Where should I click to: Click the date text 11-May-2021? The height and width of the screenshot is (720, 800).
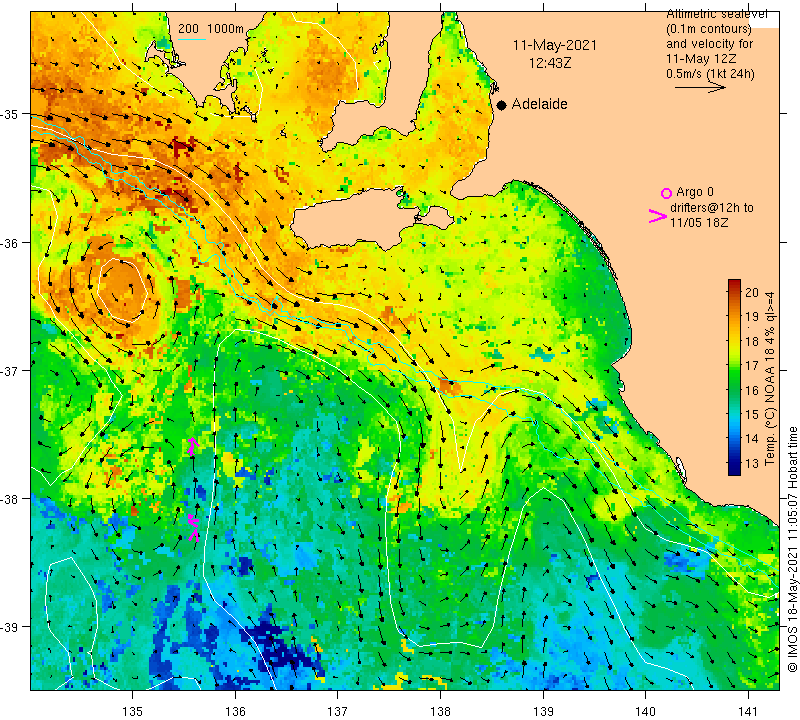[x=555, y=45]
